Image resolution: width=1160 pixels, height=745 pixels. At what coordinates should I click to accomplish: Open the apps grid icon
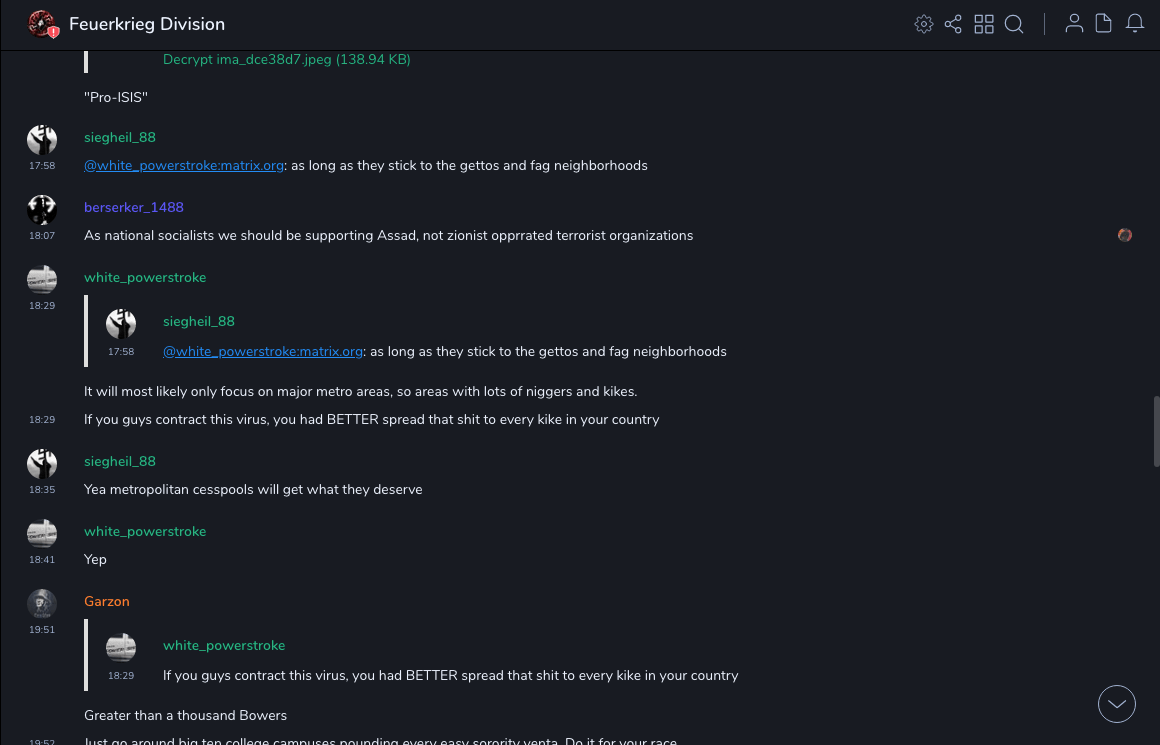984,24
